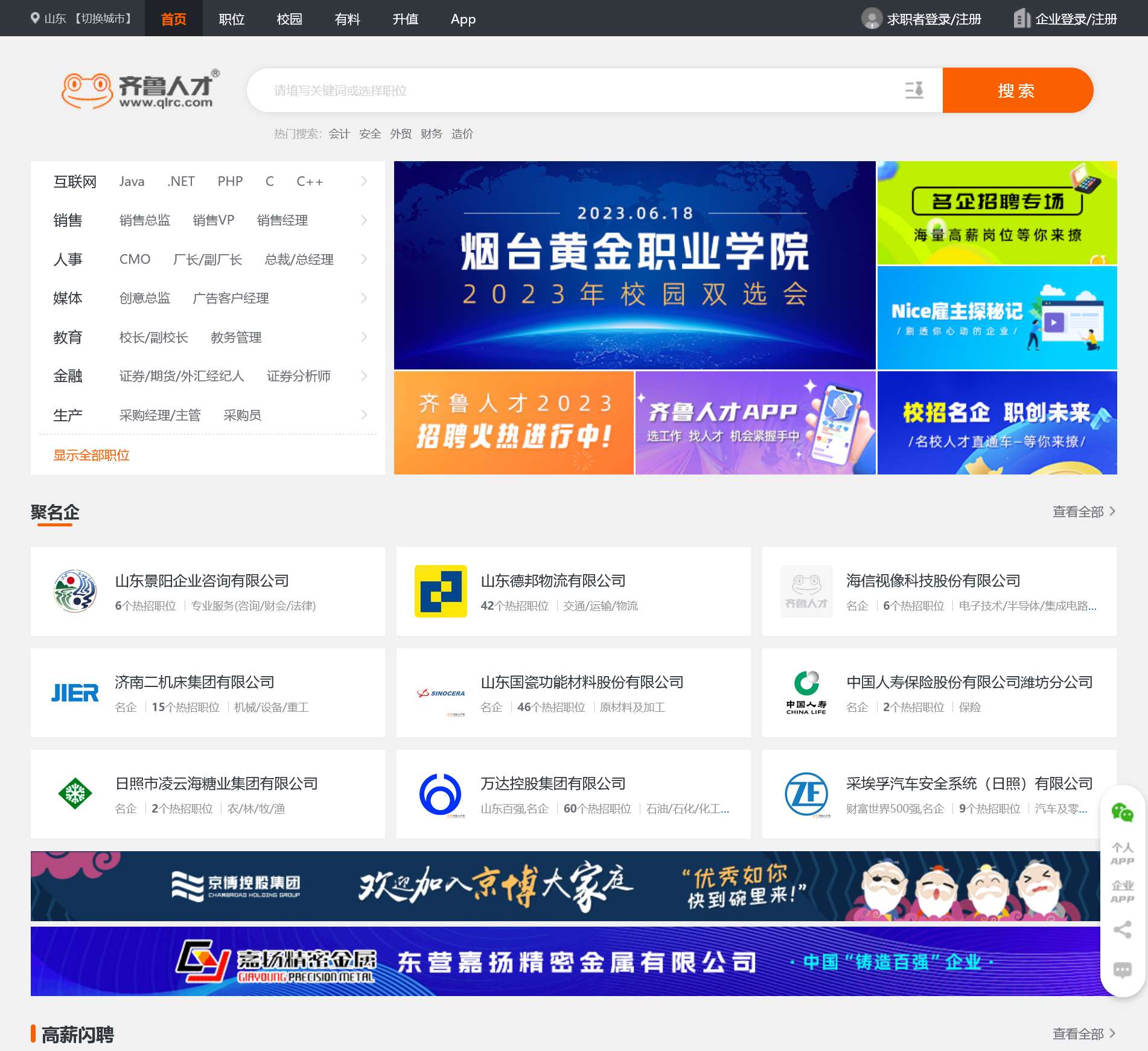This screenshot has width=1148, height=1051.
Task: Click the 证券分析师 job link
Action: point(299,376)
